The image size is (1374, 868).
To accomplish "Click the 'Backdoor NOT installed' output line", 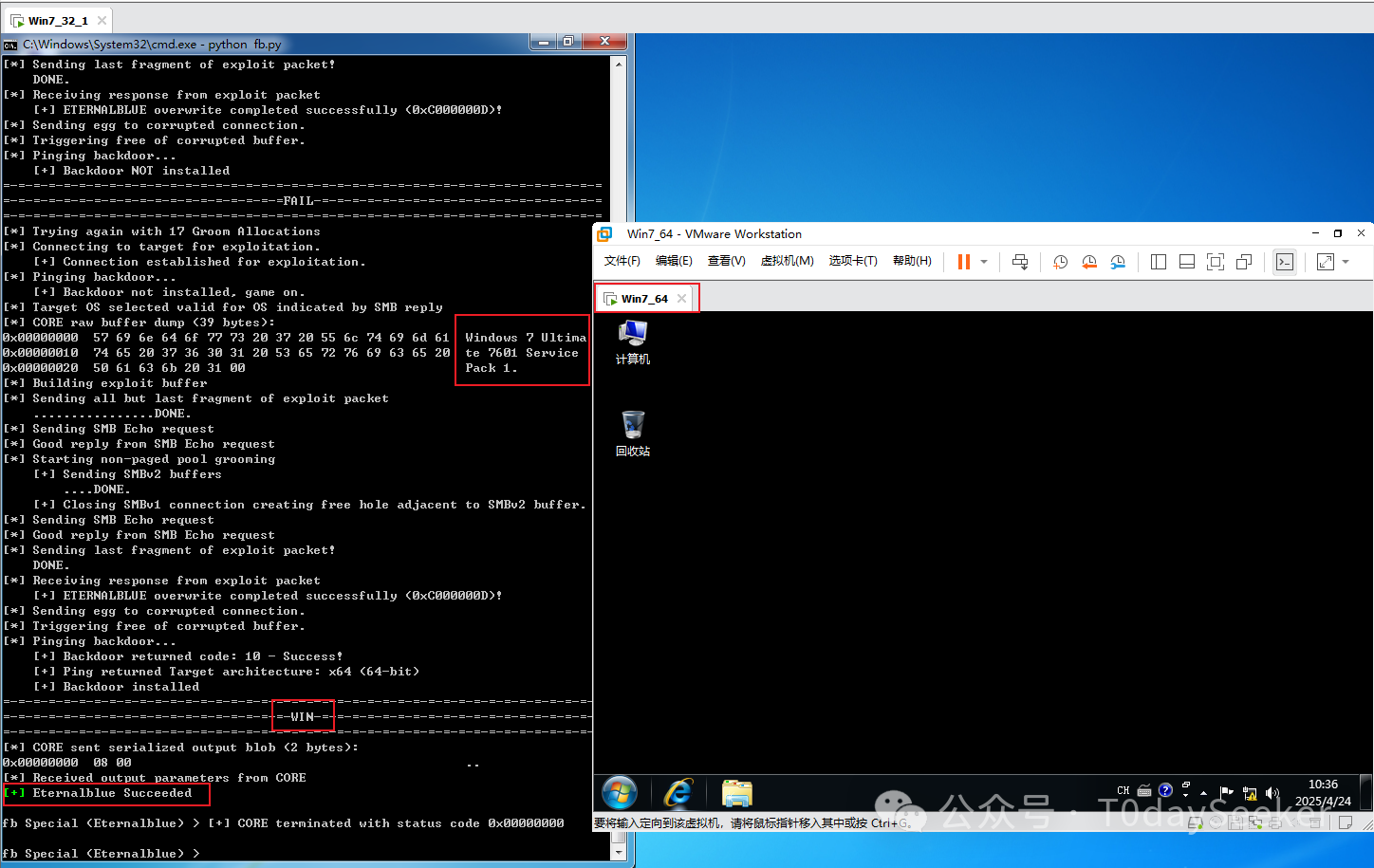I will (132, 171).
